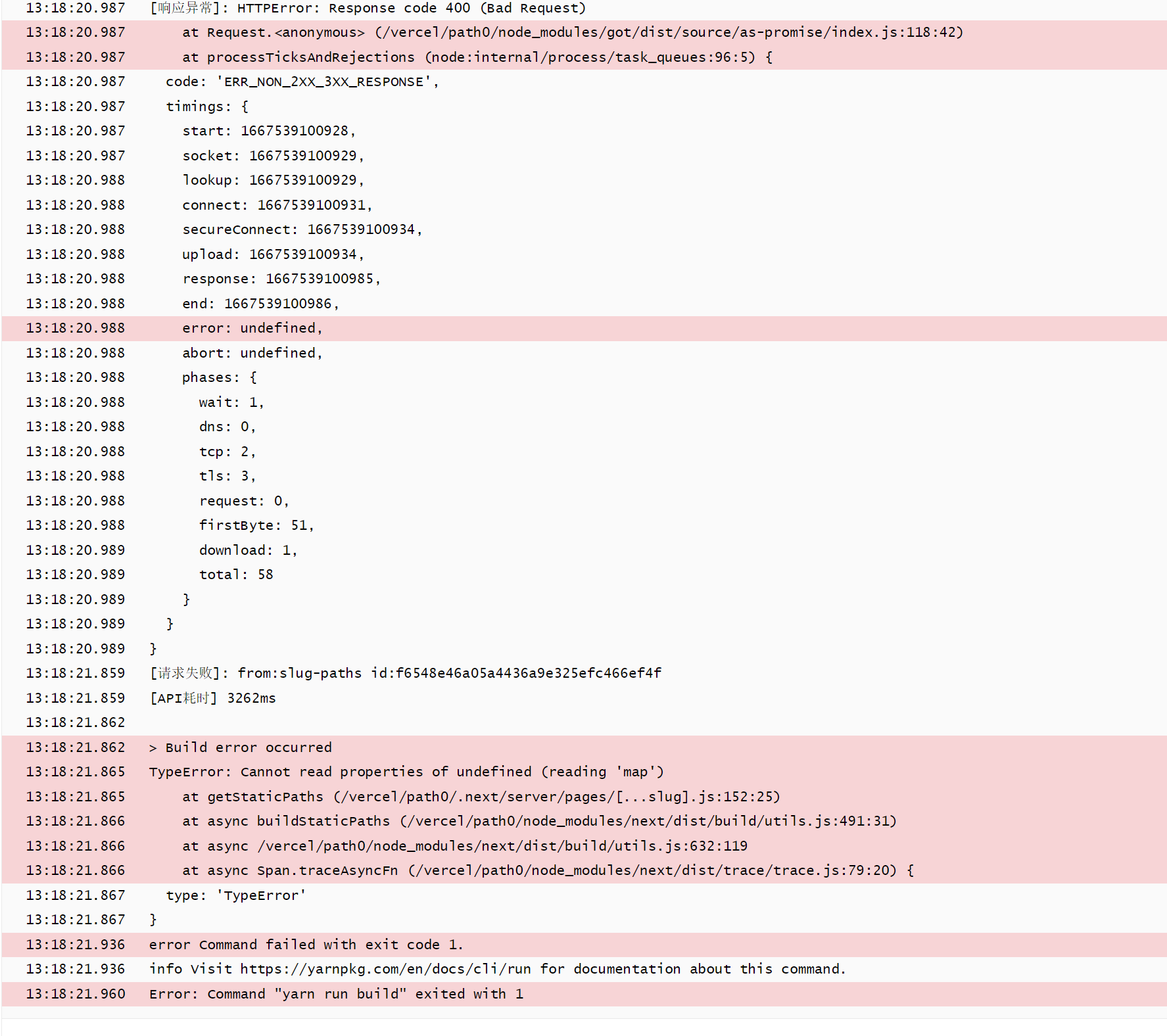
Task: Select the TypeError 'Cannot read properties' line
Action: (x=406, y=772)
